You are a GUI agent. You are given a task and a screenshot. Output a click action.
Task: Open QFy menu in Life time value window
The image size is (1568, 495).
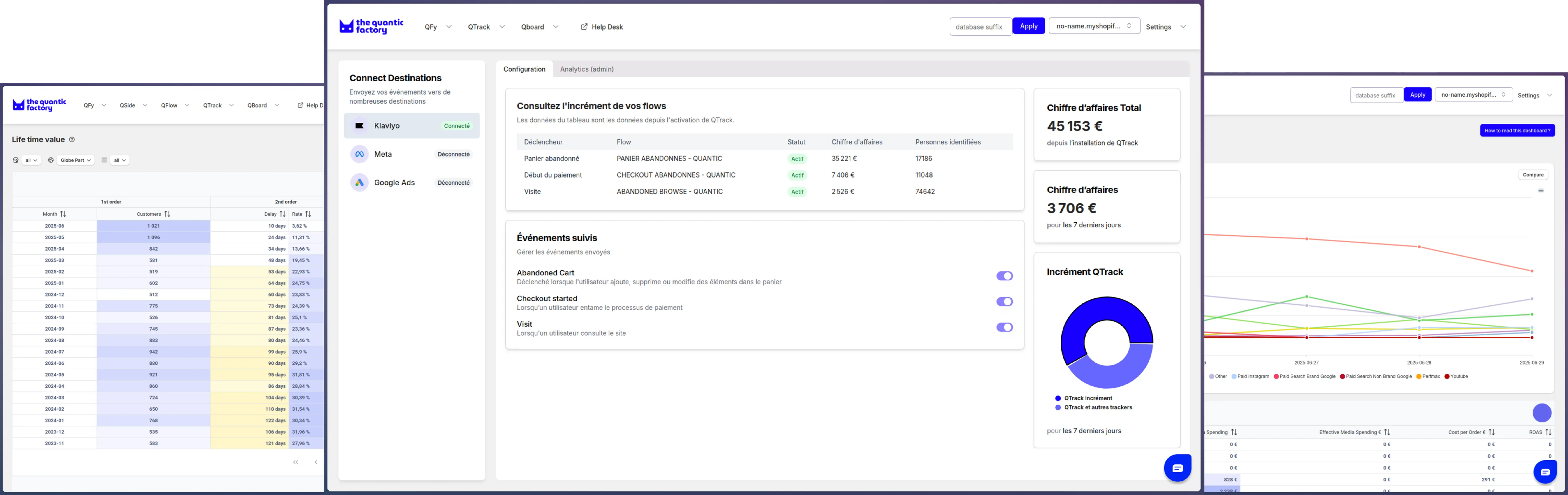(94, 105)
